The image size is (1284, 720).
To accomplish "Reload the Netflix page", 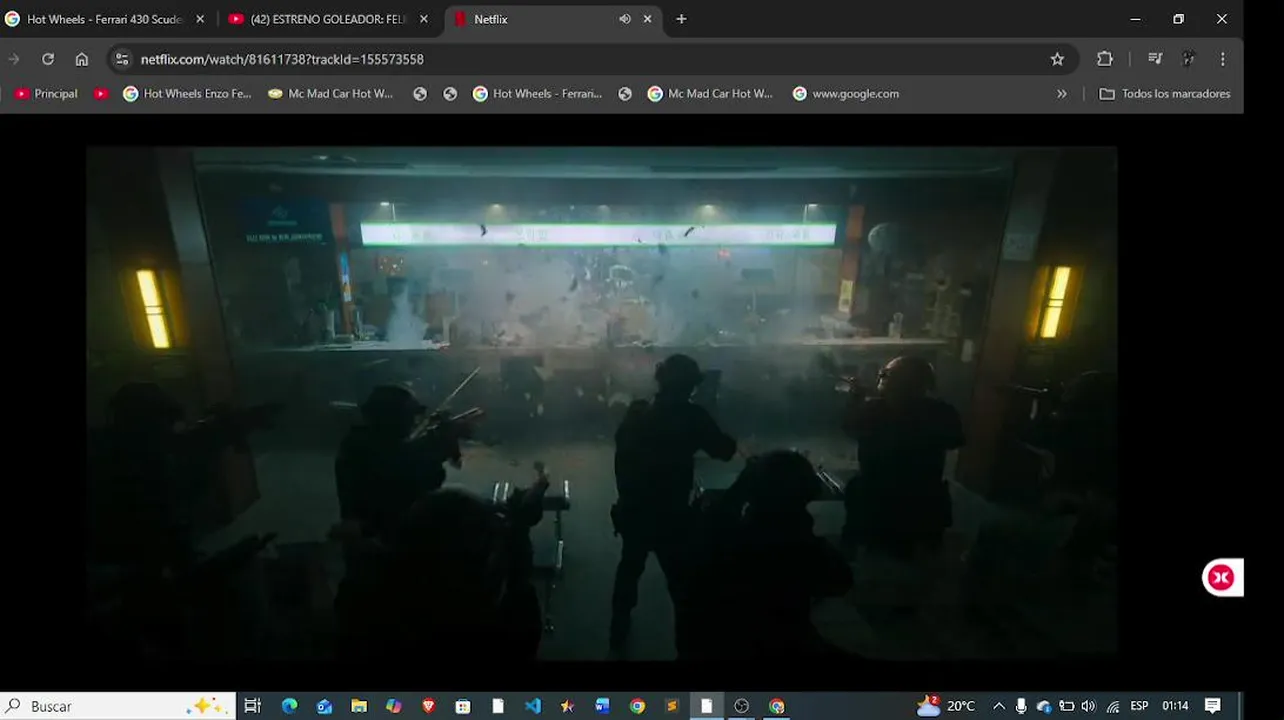I will click(x=47, y=59).
